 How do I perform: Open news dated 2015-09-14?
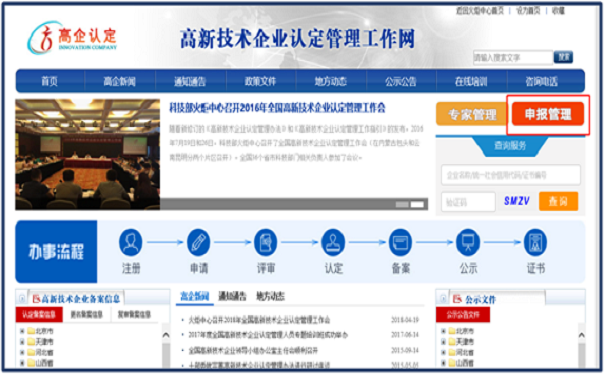253,350
